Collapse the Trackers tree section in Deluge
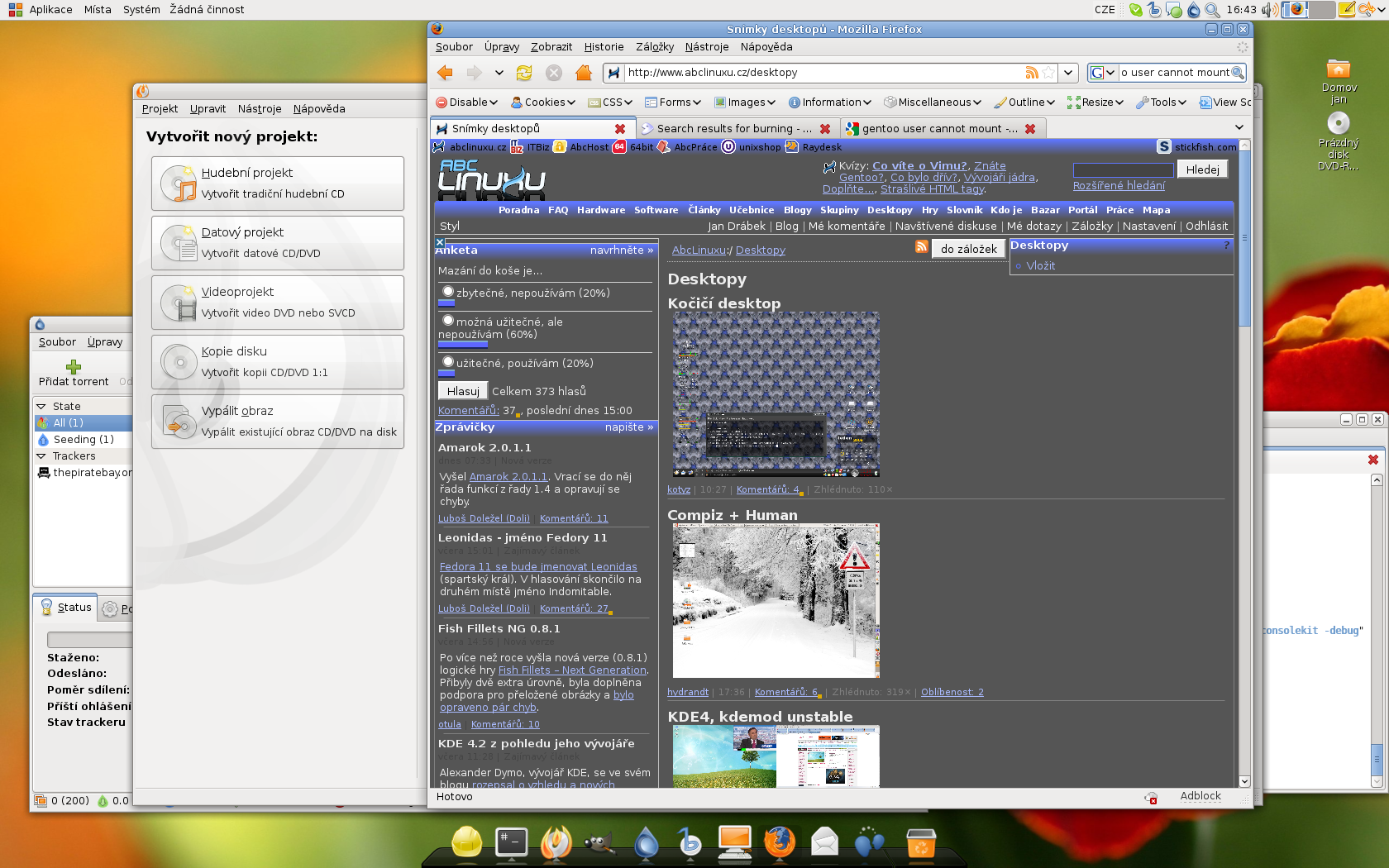The width and height of the screenshot is (1389, 868). pyautogui.click(x=41, y=456)
